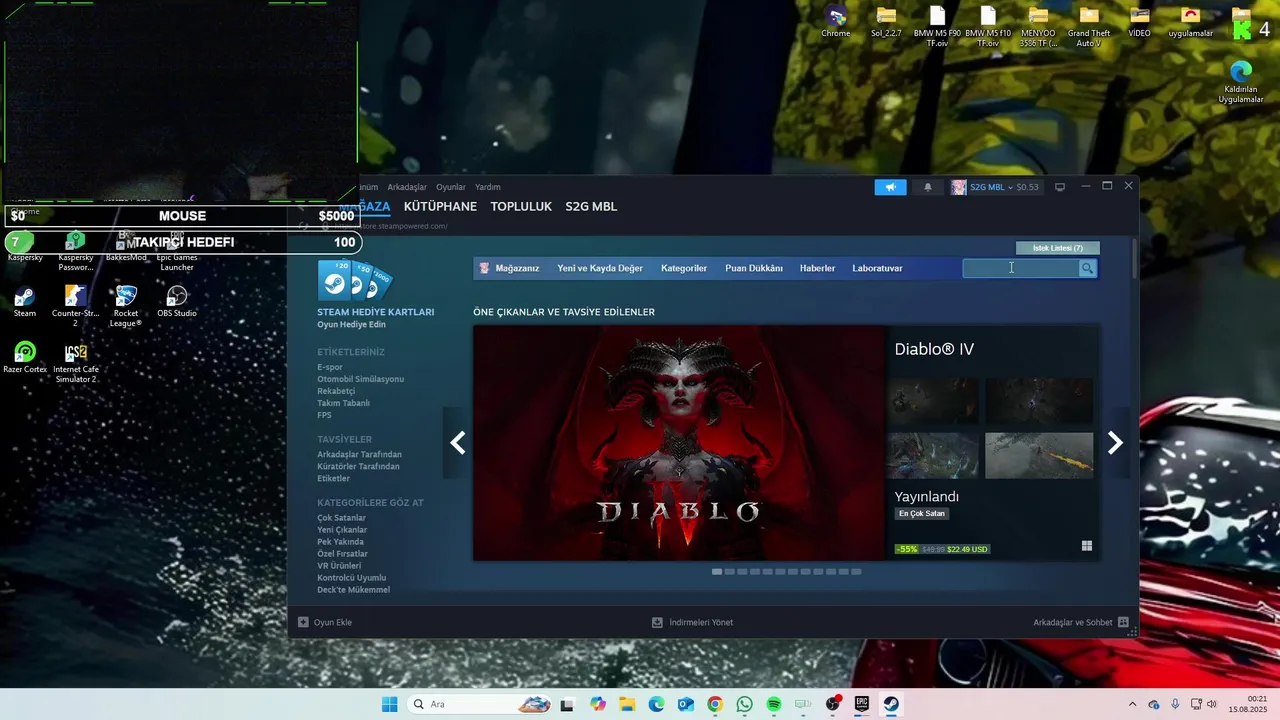
Task: Open the Kategoriler submenu
Action: click(684, 268)
